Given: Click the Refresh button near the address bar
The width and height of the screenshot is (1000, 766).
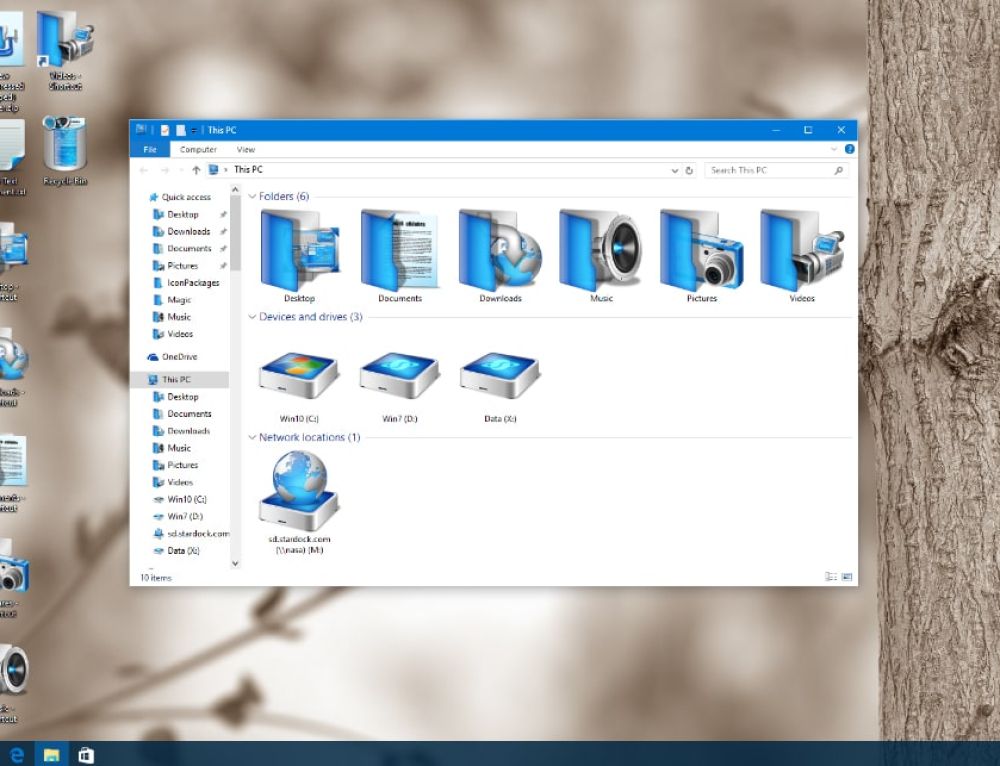Looking at the screenshot, I should coord(690,169).
